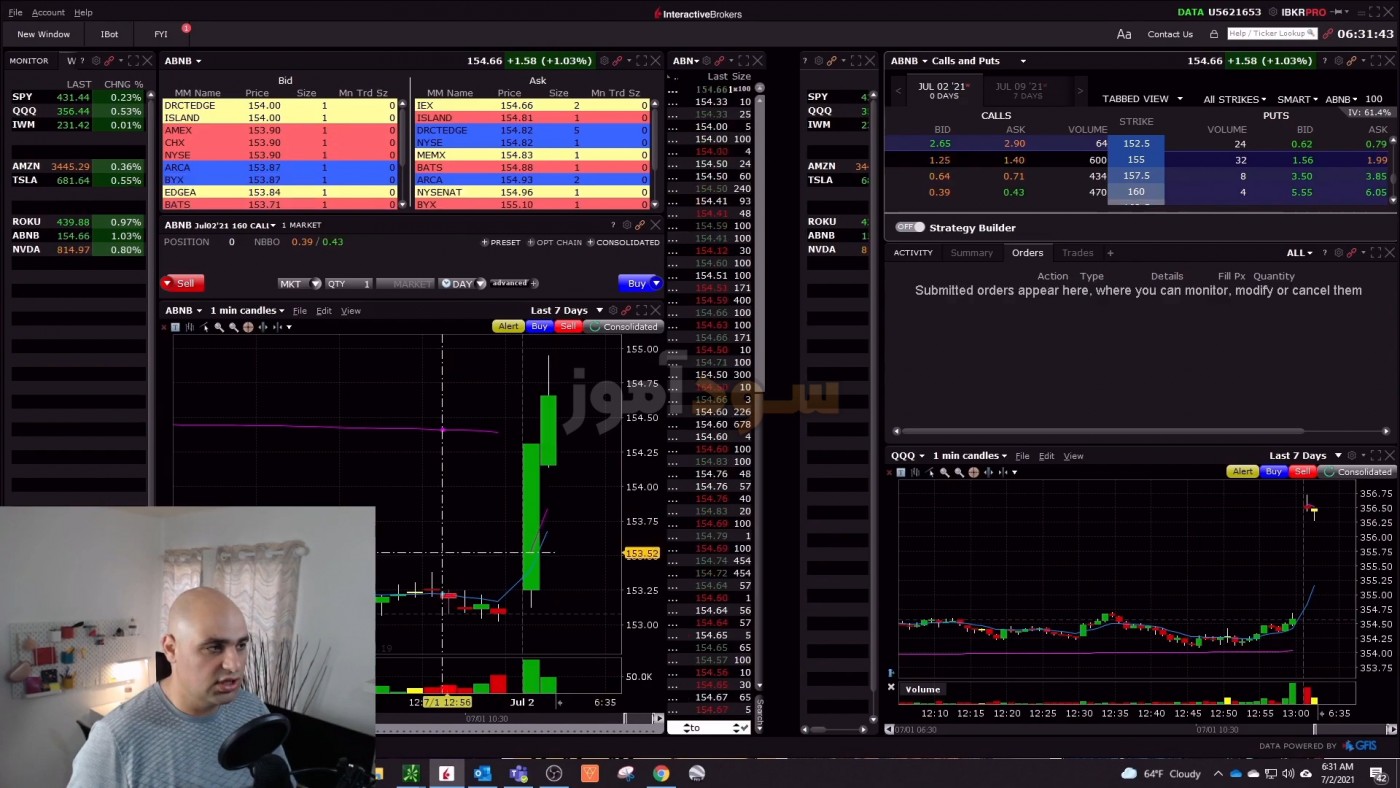1400x788 pixels.
Task: Click New Window in the top toolbar
Action: pos(43,34)
